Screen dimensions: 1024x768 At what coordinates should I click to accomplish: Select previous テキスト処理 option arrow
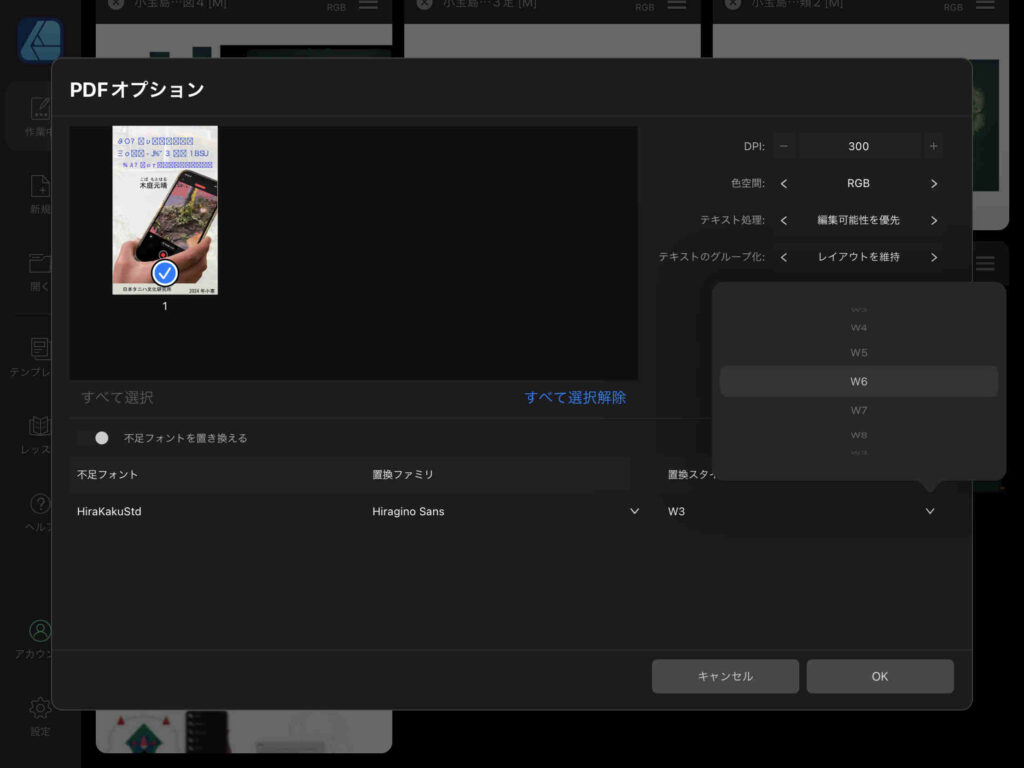784,221
